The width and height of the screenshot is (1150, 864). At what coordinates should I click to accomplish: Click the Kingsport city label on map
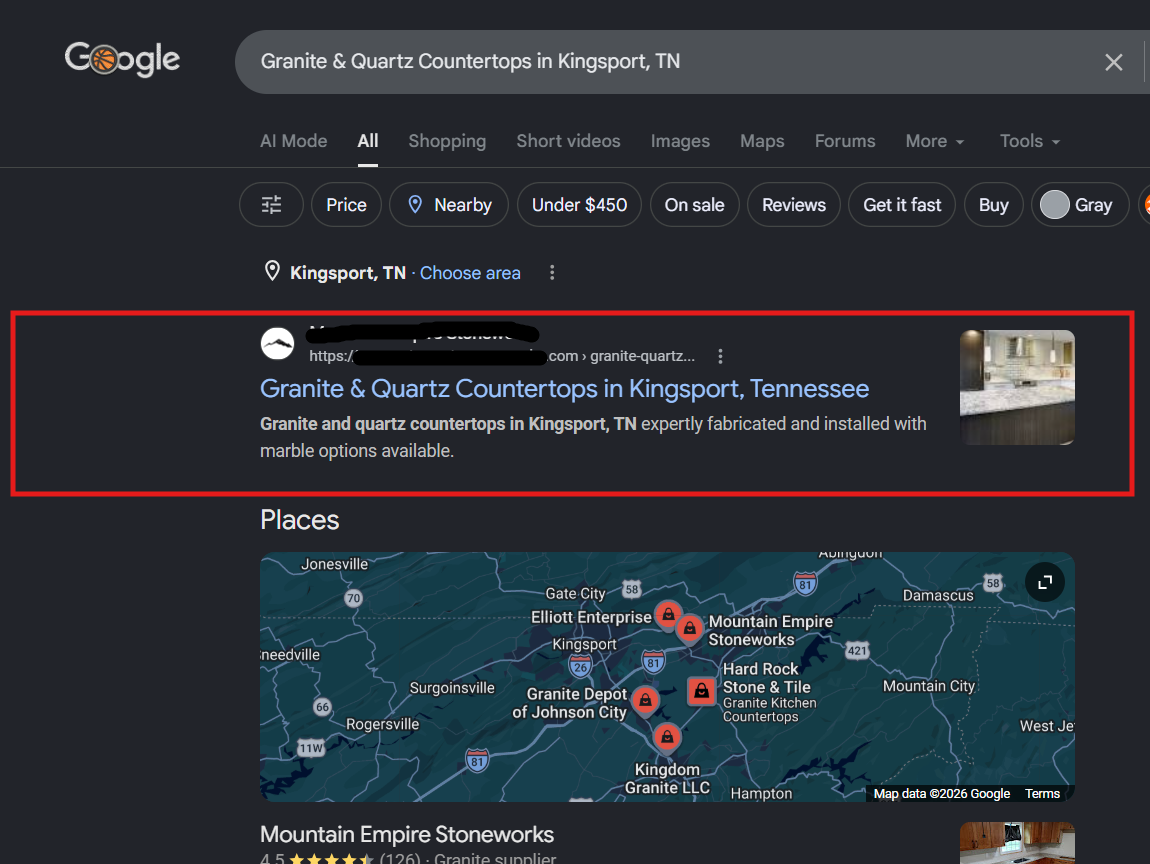pos(584,644)
